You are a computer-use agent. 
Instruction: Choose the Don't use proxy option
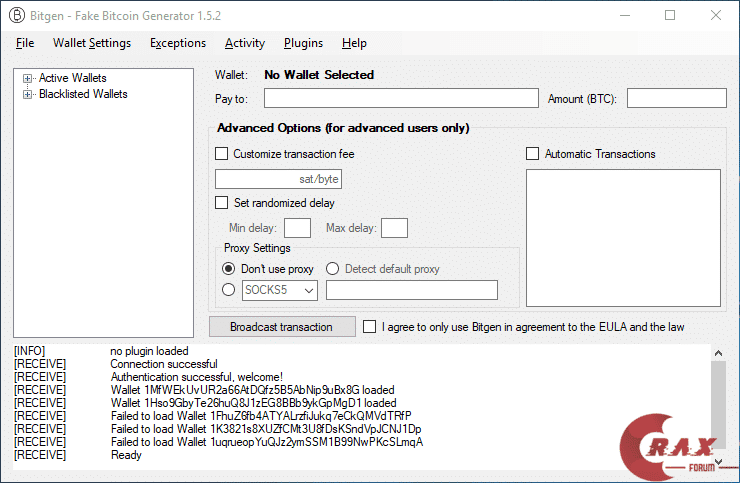(229, 269)
